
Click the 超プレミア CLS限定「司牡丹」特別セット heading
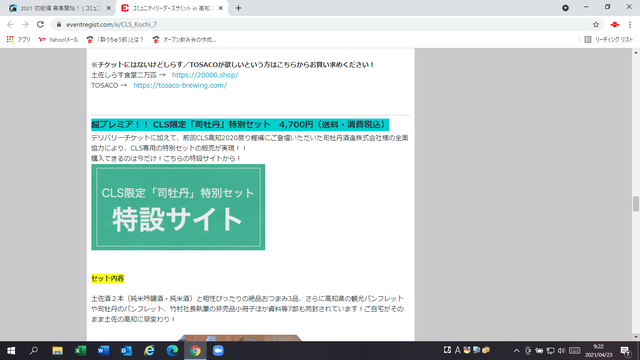tap(240, 124)
